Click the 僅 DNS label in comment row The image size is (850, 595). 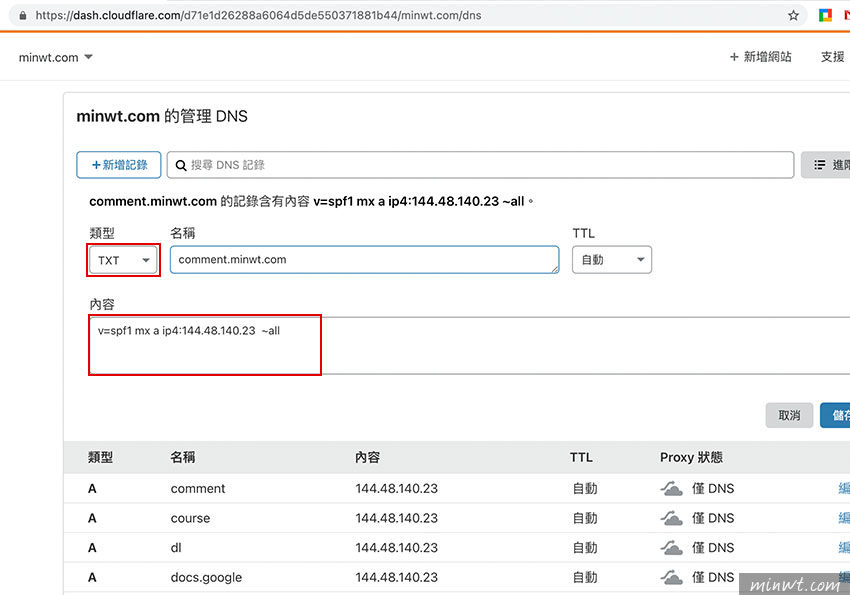click(x=713, y=489)
